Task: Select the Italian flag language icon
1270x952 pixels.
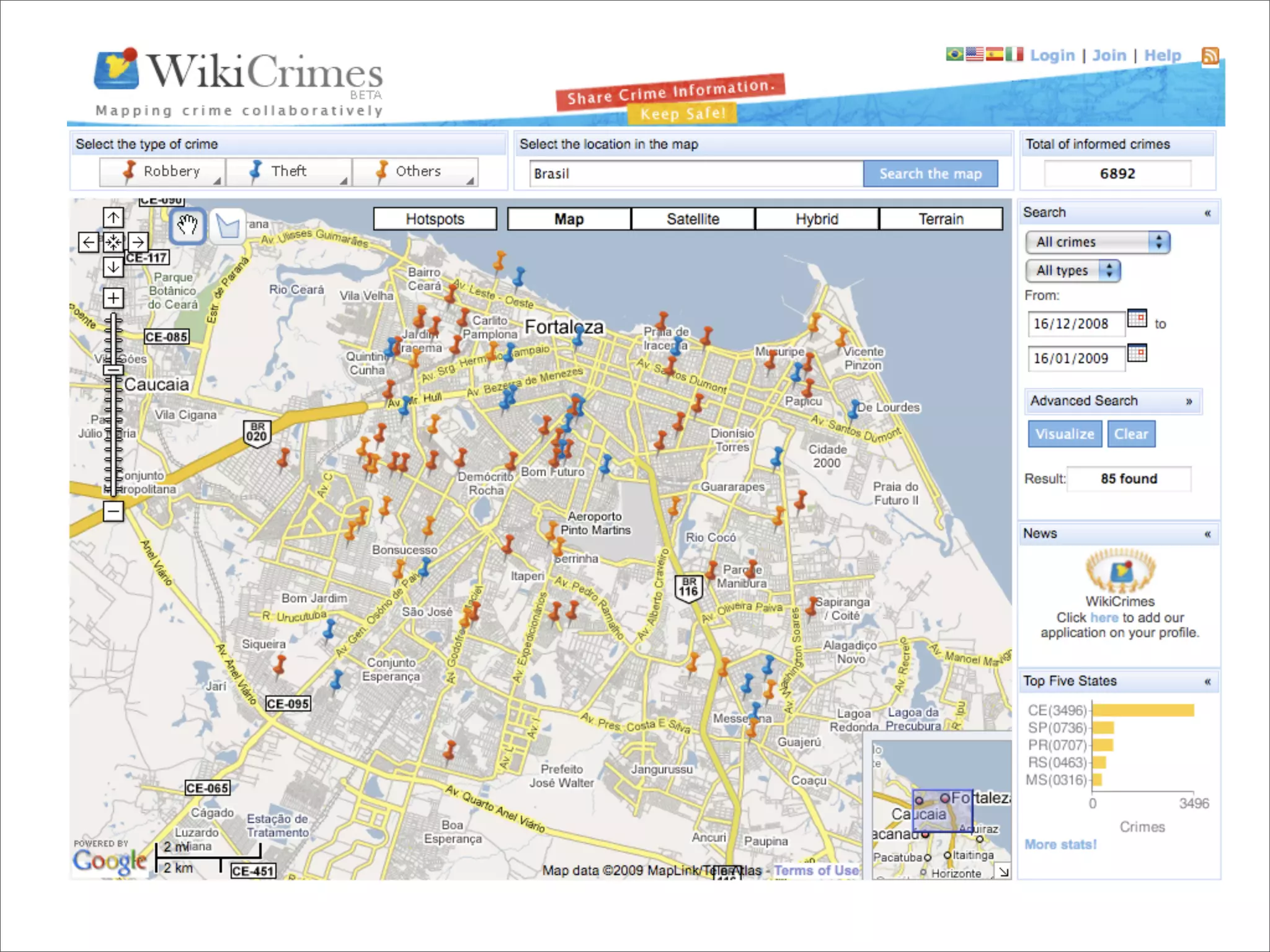Action: (x=1014, y=55)
